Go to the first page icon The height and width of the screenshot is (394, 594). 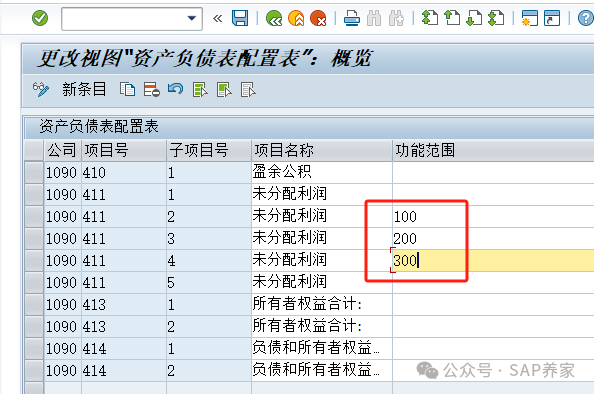click(430, 18)
